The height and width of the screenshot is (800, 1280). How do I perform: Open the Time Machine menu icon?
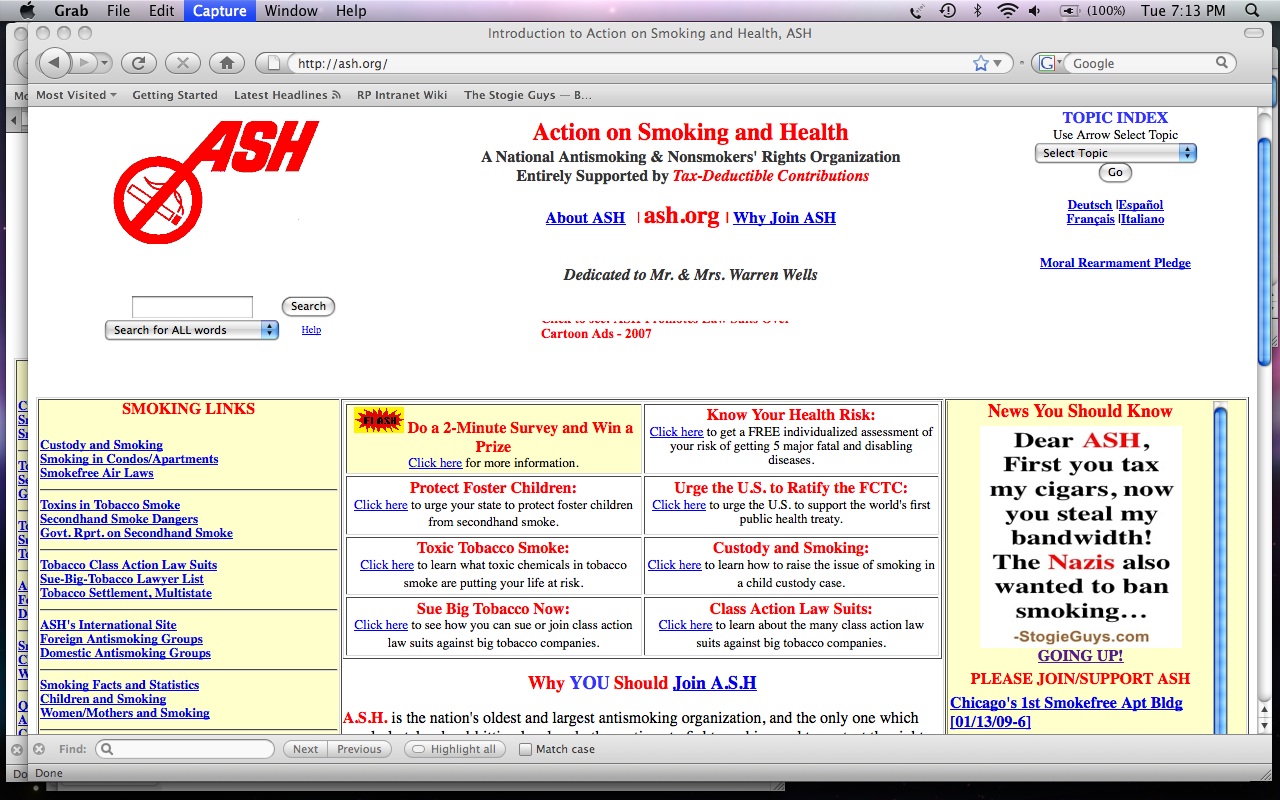(947, 11)
